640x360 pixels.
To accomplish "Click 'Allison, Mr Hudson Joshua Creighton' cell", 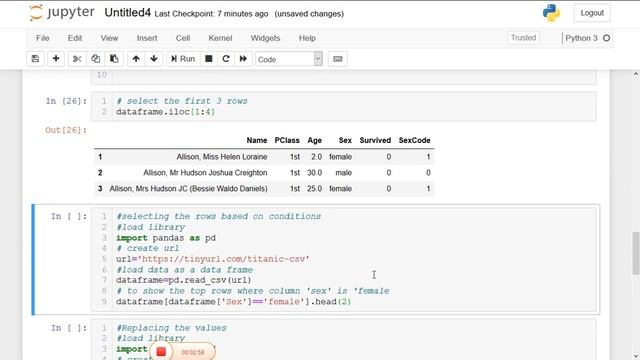I will tap(205, 173).
